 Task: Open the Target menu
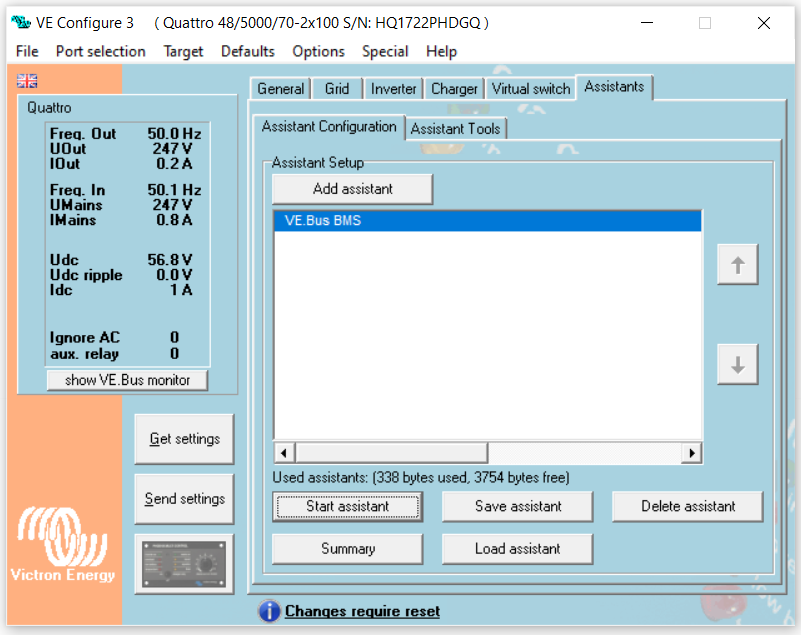pos(183,52)
